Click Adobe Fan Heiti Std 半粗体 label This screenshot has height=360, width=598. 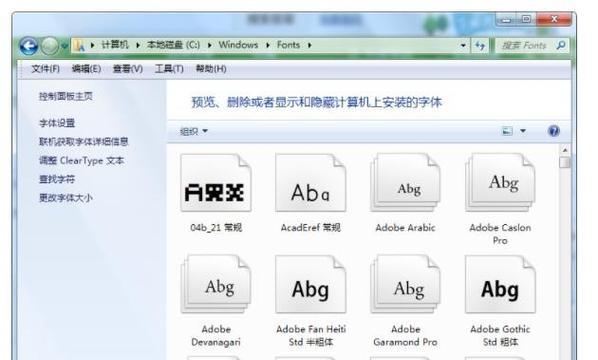tap(311, 336)
